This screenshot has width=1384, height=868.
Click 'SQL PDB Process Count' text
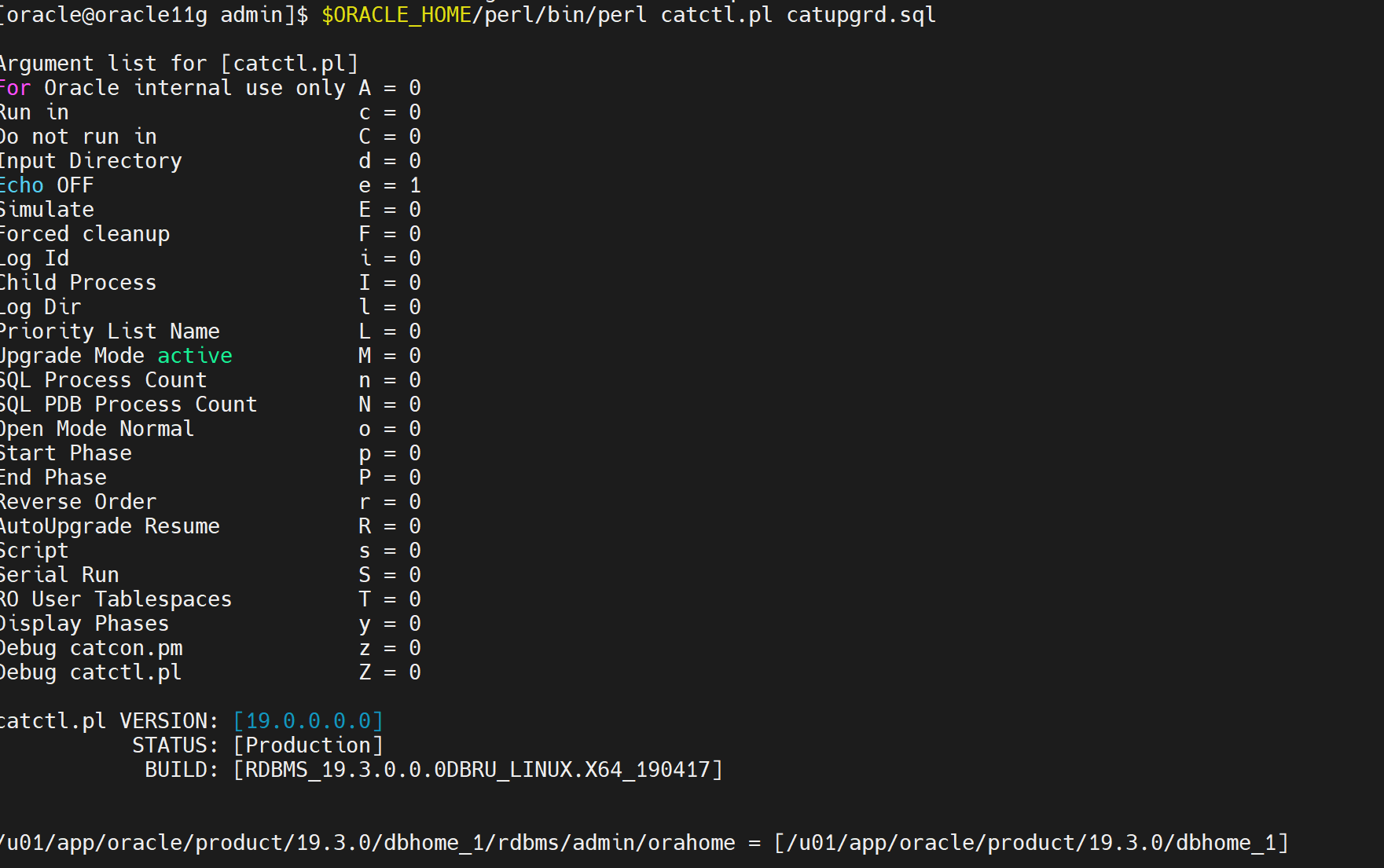[129, 404]
